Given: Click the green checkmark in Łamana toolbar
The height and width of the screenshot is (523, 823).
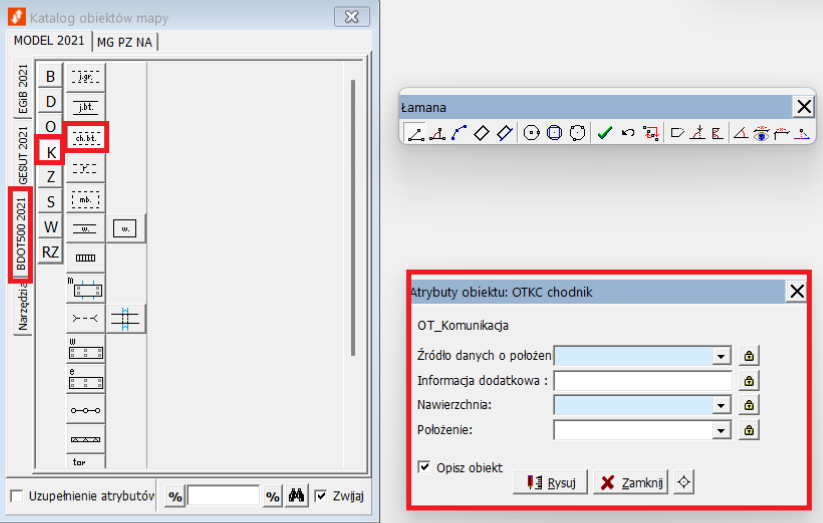Looking at the screenshot, I should tap(603, 133).
